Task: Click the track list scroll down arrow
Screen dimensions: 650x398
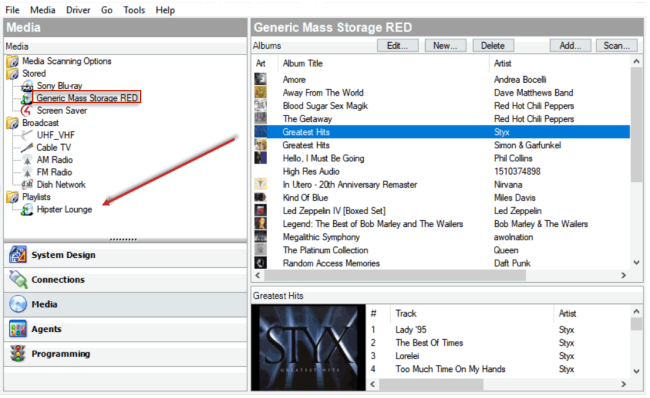Action: point(636,371)
